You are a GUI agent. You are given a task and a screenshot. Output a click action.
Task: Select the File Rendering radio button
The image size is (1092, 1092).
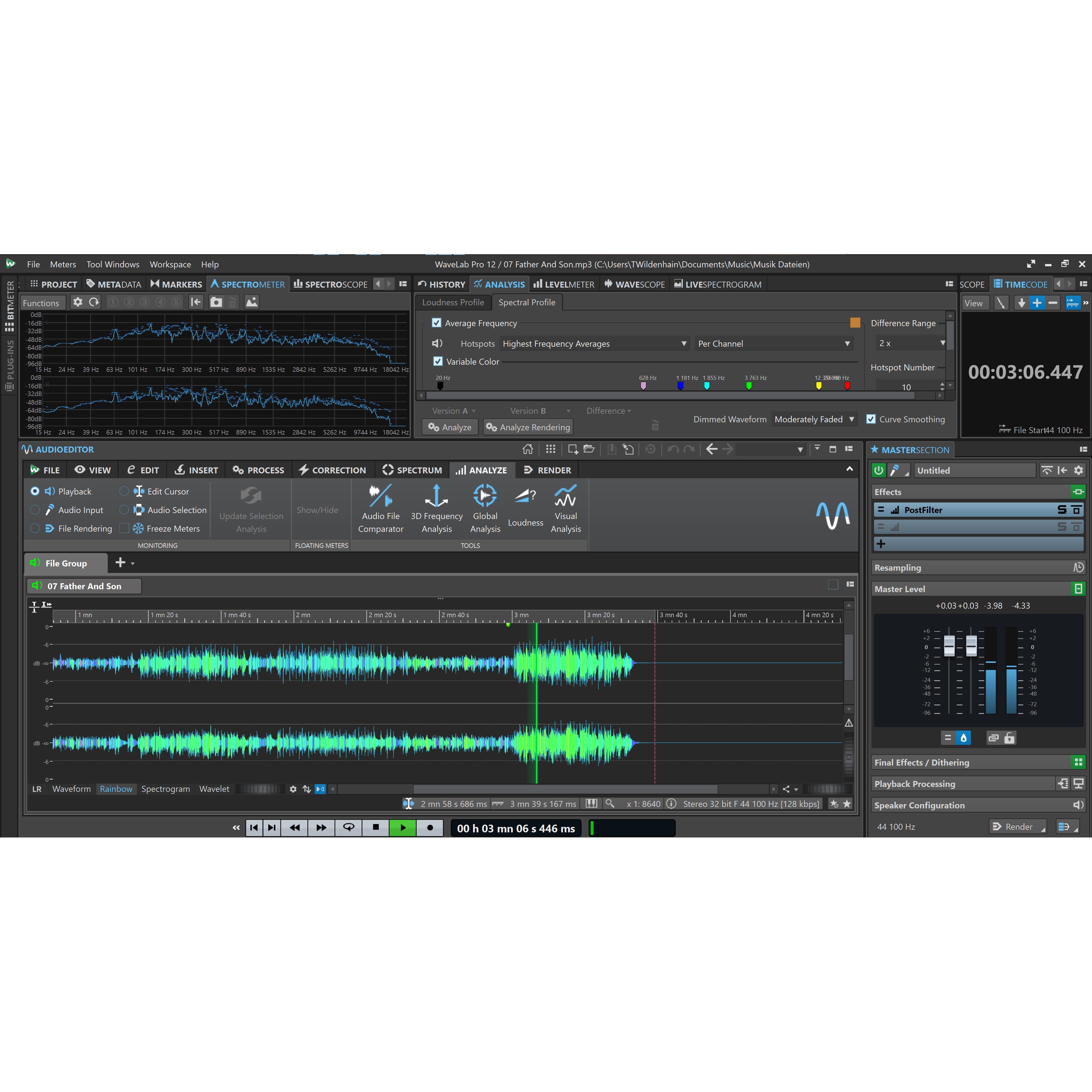35,528
